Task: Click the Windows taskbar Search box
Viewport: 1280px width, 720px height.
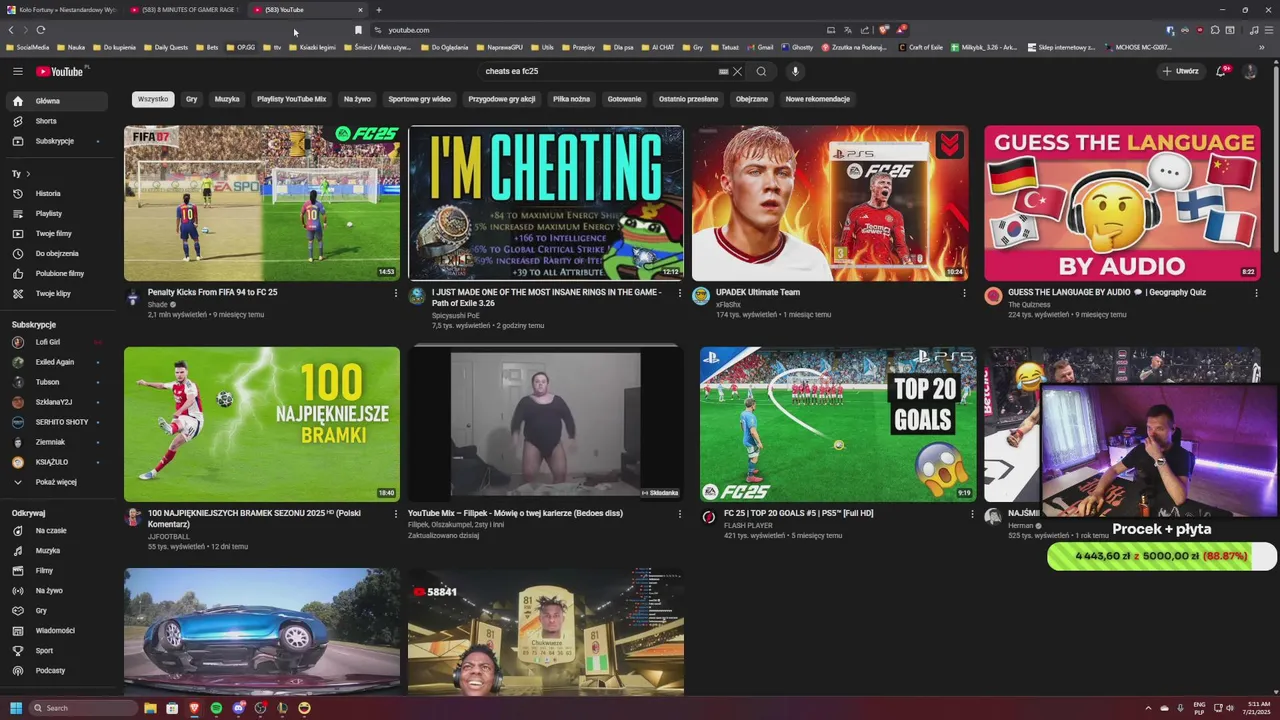Action: click(82, 708)
